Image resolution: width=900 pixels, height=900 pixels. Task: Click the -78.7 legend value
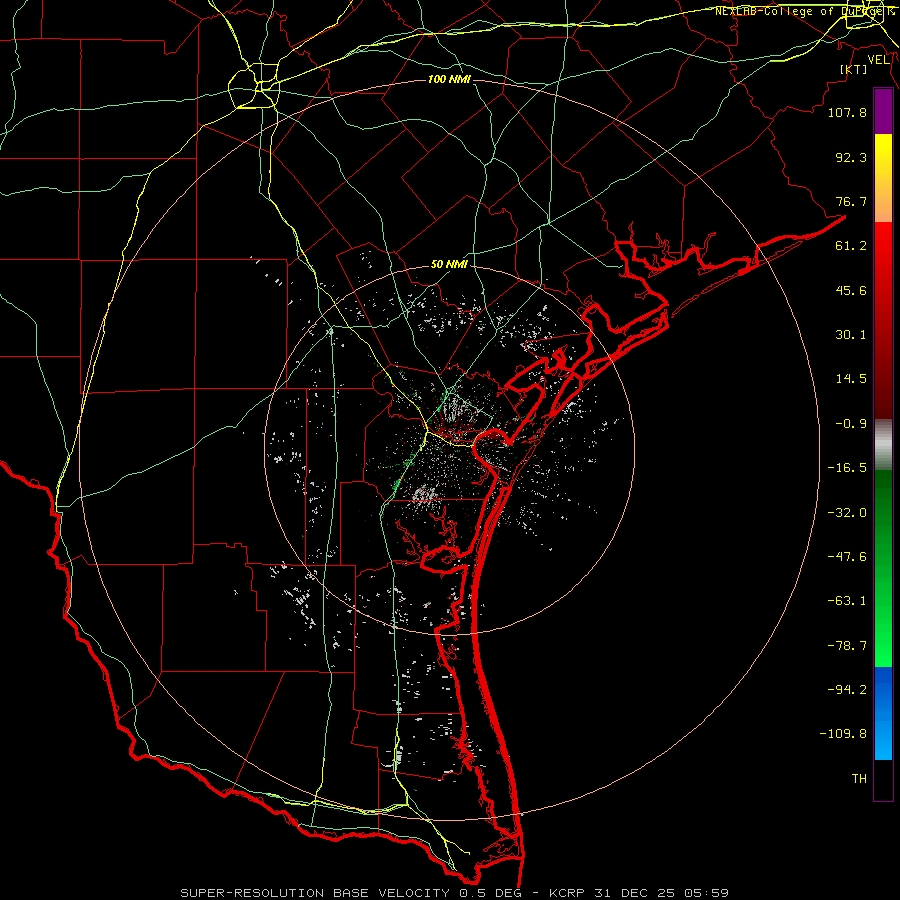[x=847, y=646]
